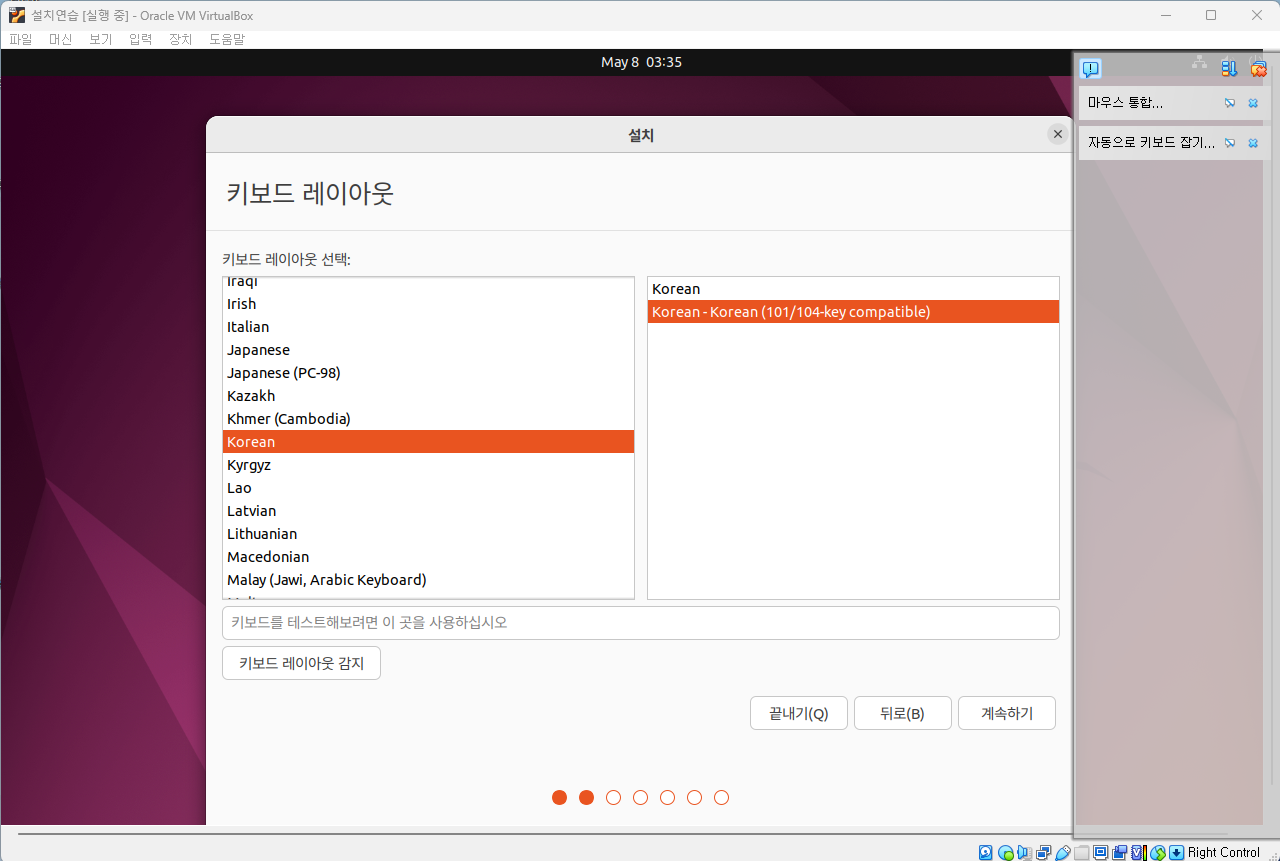Select Lao in the layout list

pyautogui.click(x=428, y=488)
